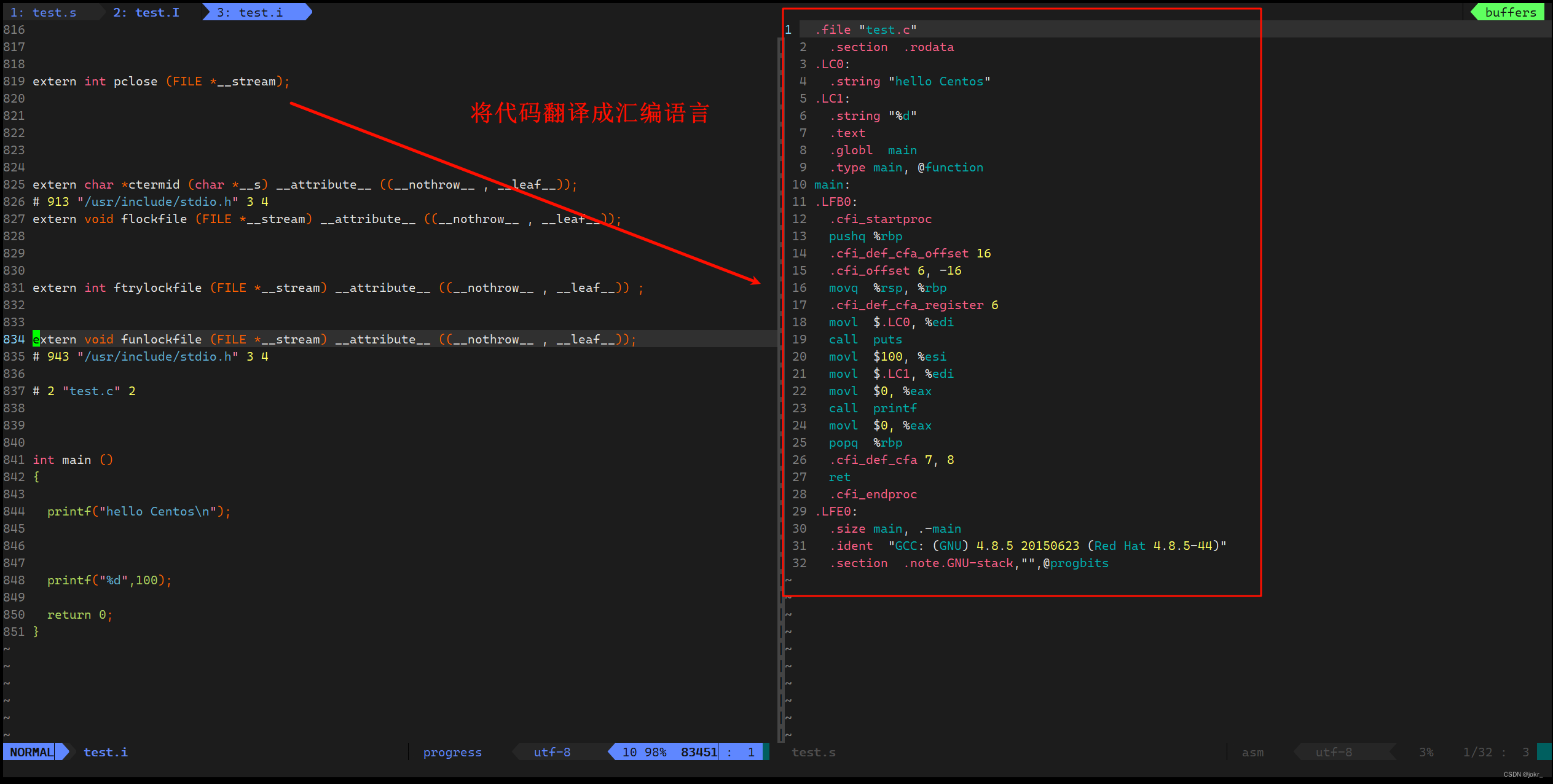Click the 'return 0;' line
The width and height of the screenshot is (1553, 784).
[80, 615]
